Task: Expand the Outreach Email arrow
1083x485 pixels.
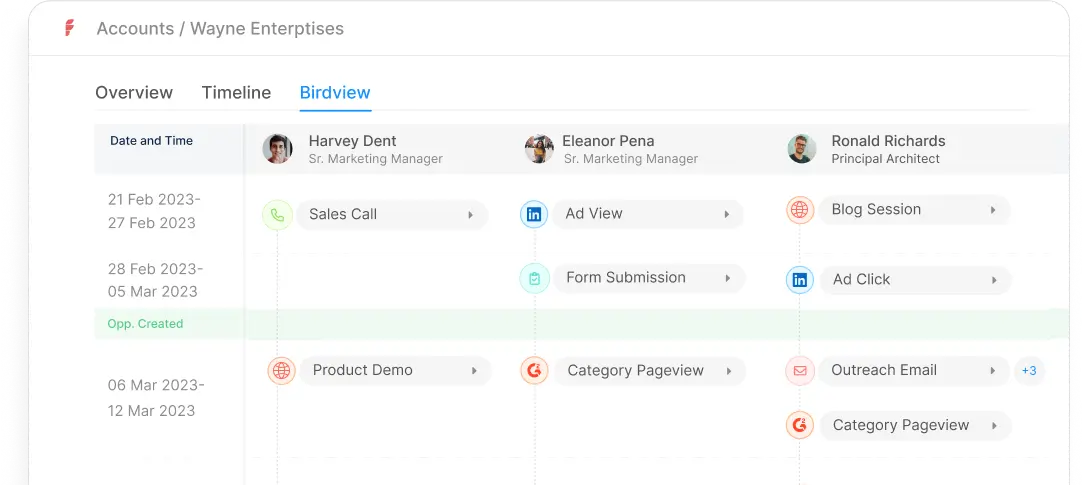Action: pos(993,371)
